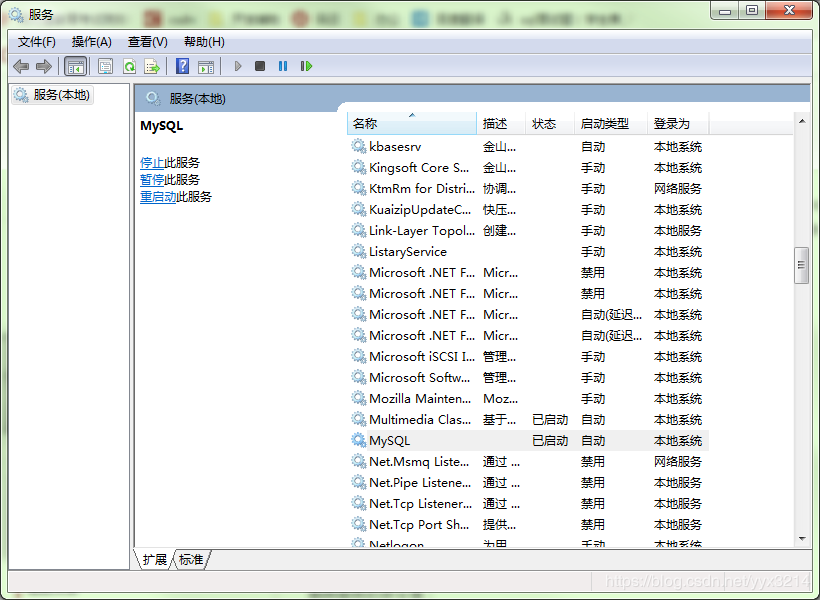Sort services by the 名称 column header
This screenshot has height=600, width=820.
(x=411, y=123)
